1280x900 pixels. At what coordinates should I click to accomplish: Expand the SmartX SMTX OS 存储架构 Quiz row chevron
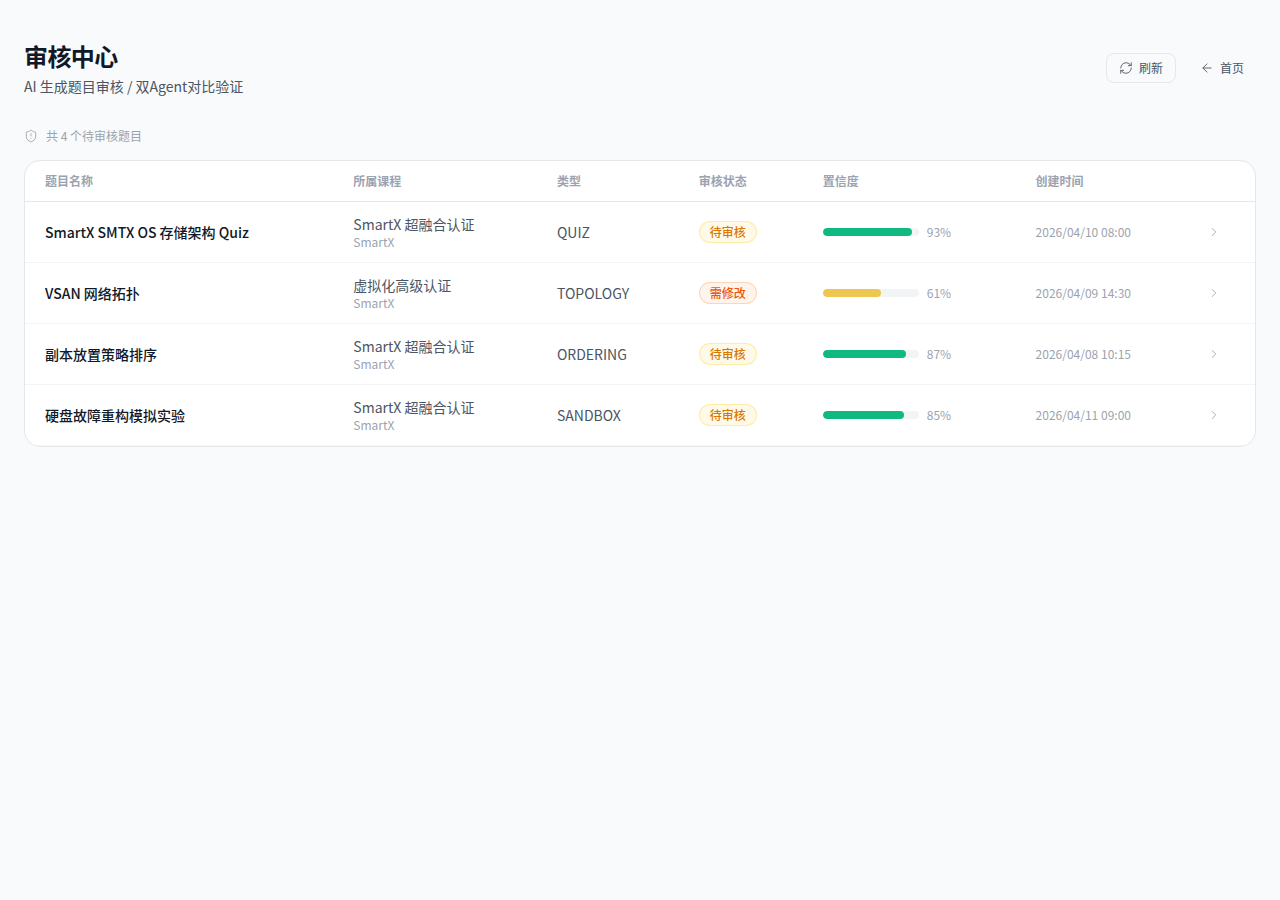[x=1214, y=232]
